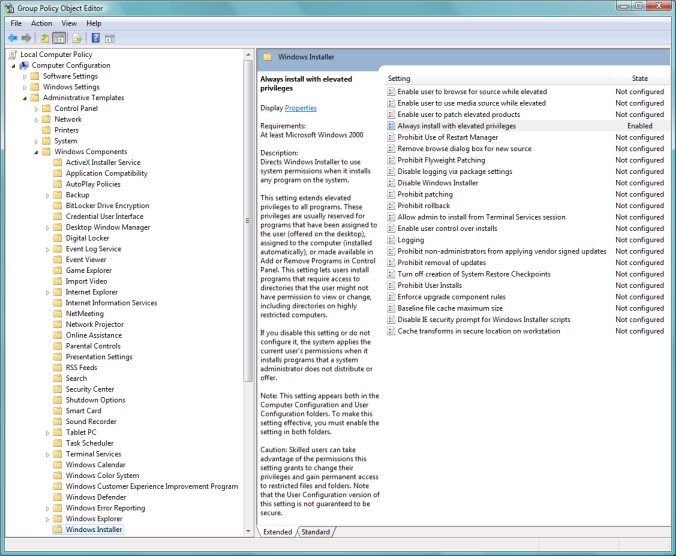This screenshot has height=556, width=676.
Task: Select ActiveX Installer Service in the tree
Action: pos(103,162)
